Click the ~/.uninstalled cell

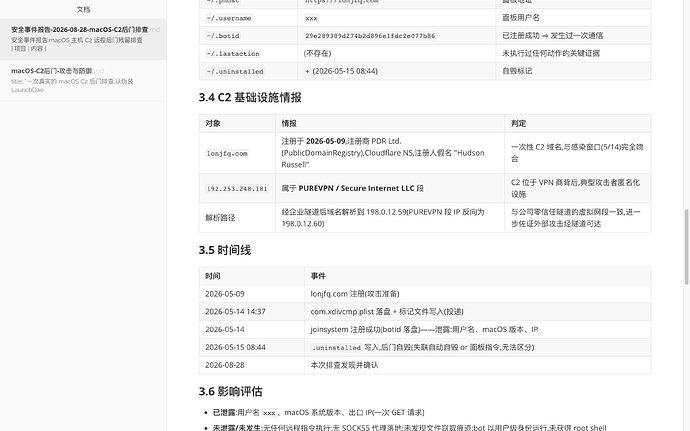click(x=248, y=71)
